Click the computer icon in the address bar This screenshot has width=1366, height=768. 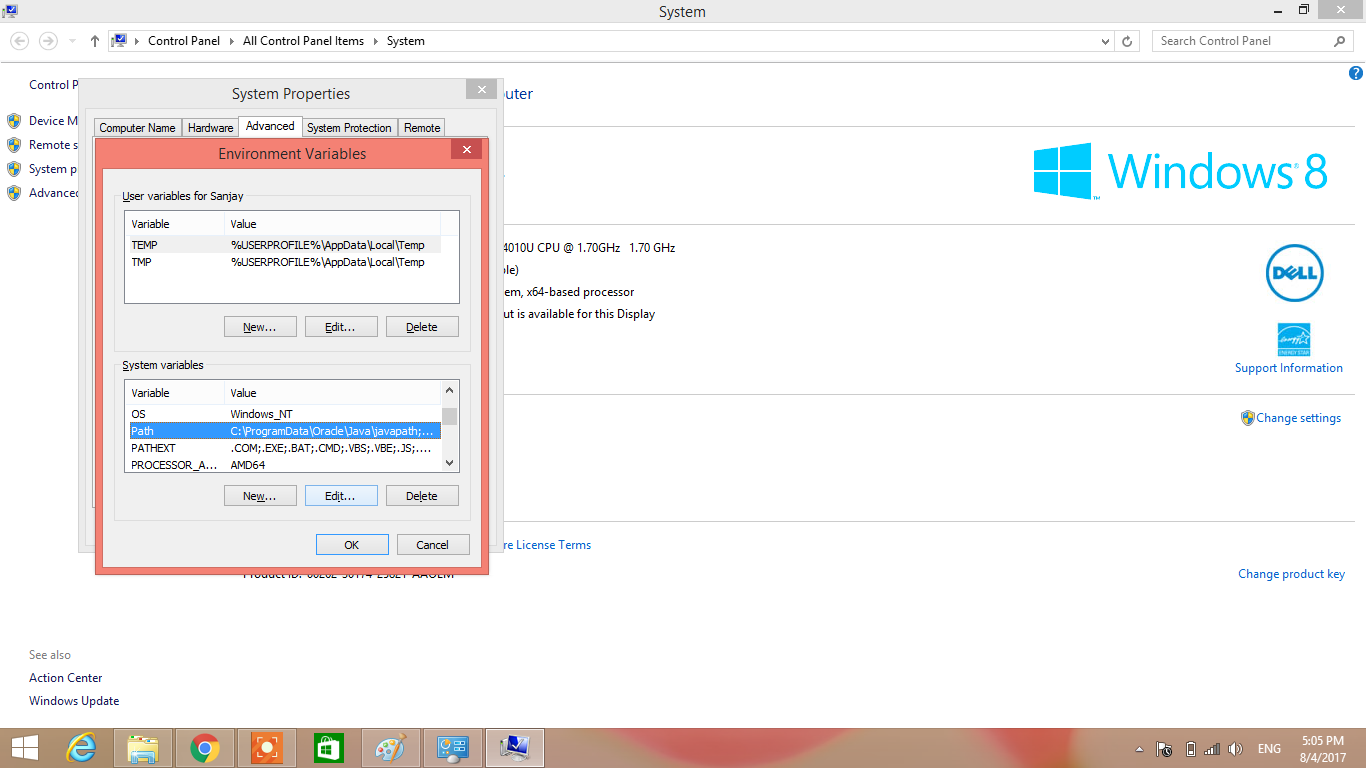(119, 41)
